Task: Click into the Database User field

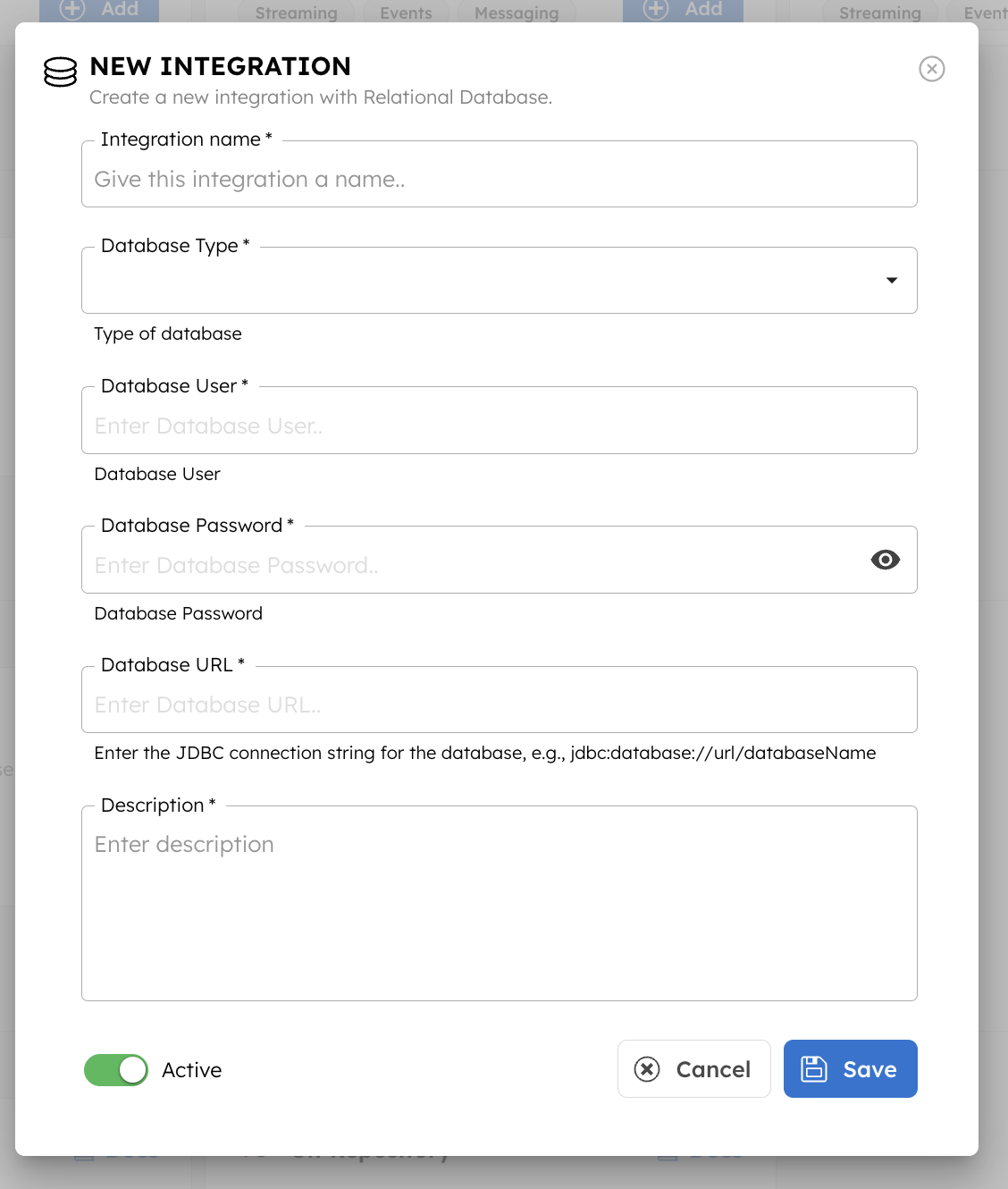Action: pyautogui.click(x=499, y=426)
